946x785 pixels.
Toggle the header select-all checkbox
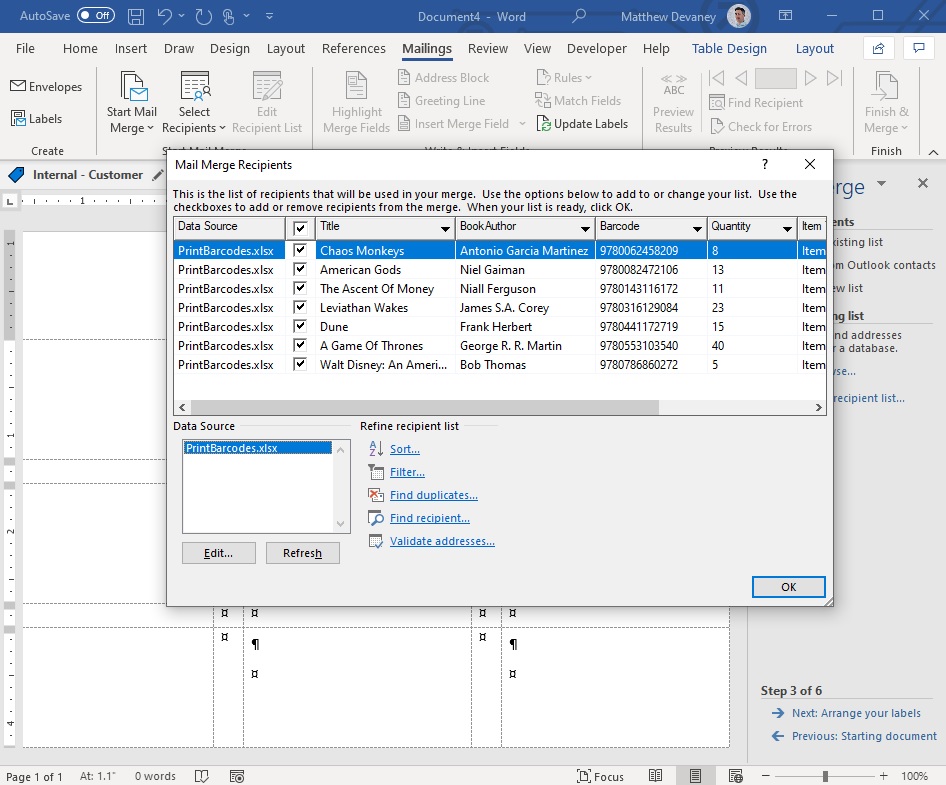pos(300,228)
